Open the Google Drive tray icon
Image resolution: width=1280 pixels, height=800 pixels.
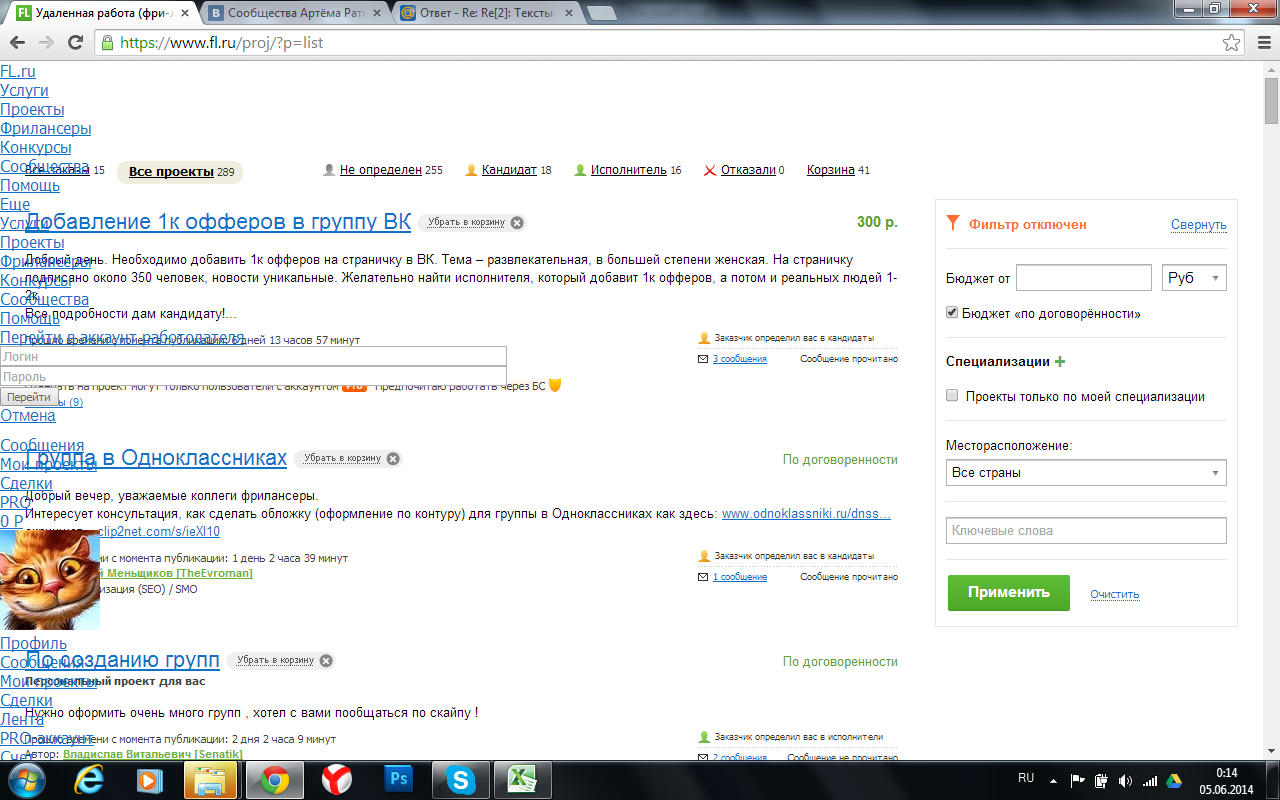pyautogui.click(x=1175, y=781)
